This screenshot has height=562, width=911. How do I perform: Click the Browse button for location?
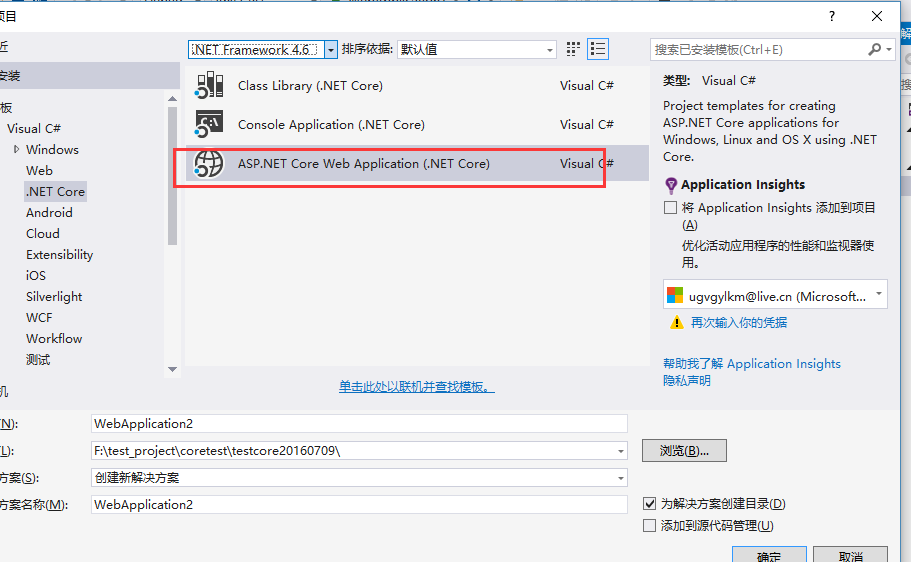pyautogui.click(x=684, y=451)
